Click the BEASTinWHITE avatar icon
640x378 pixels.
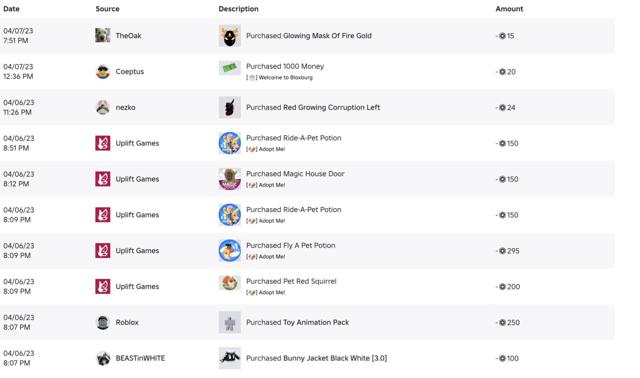(102, 358)
